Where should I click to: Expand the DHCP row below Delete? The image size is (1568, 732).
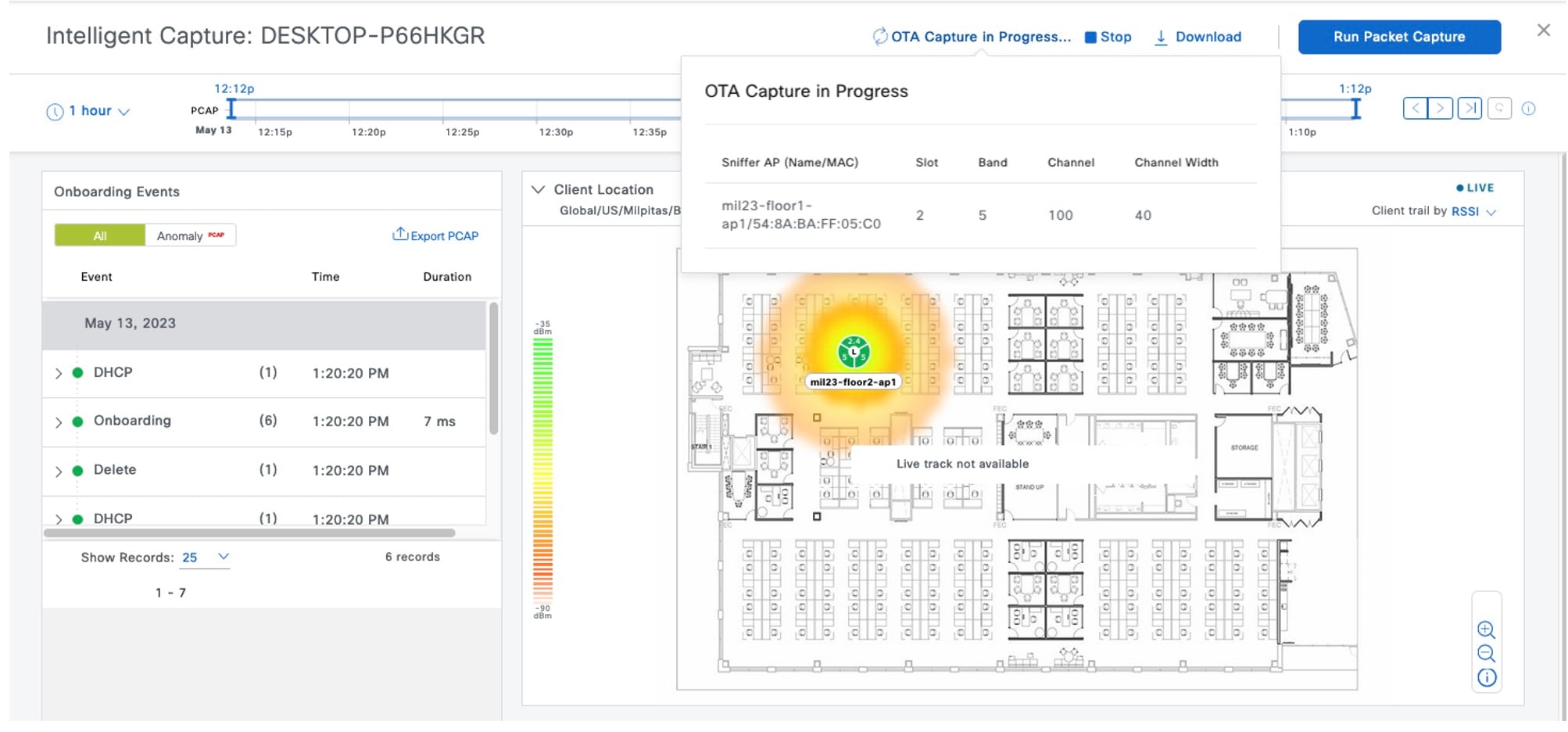point(59,519)
